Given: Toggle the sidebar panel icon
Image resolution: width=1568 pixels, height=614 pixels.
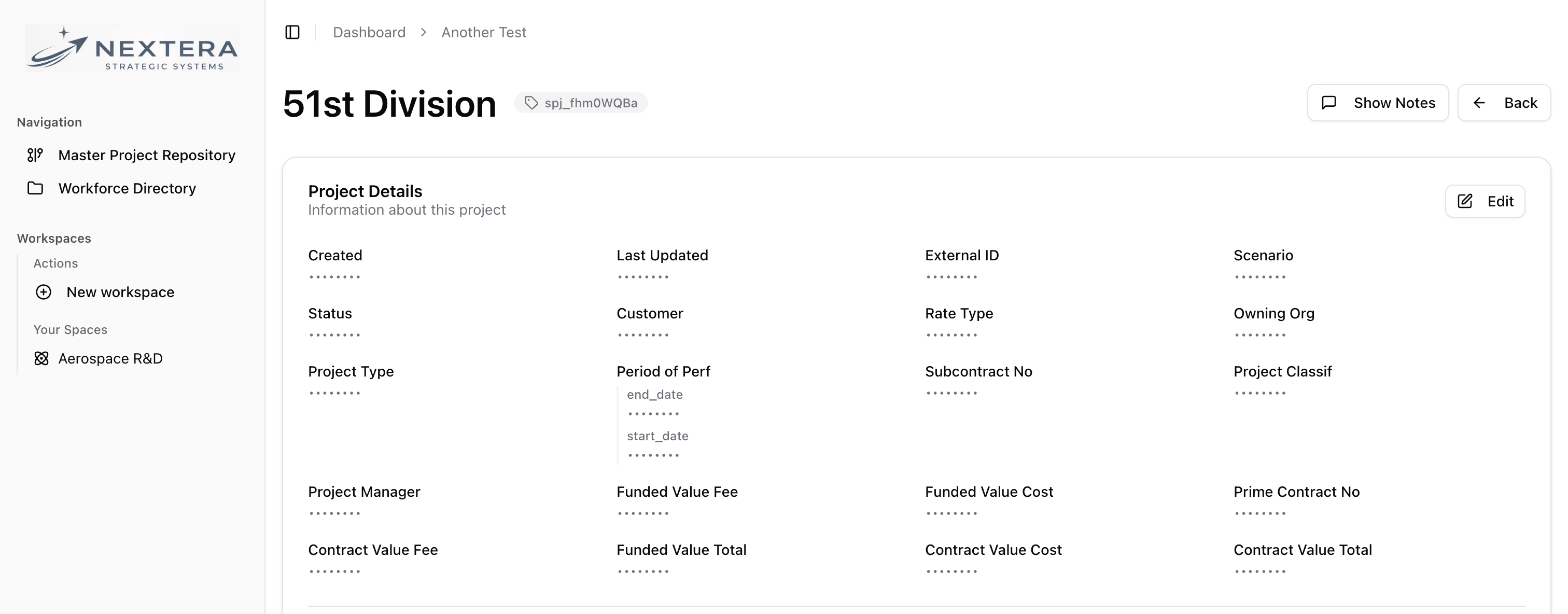Looking at the screenshot, I should click(292, 32).
